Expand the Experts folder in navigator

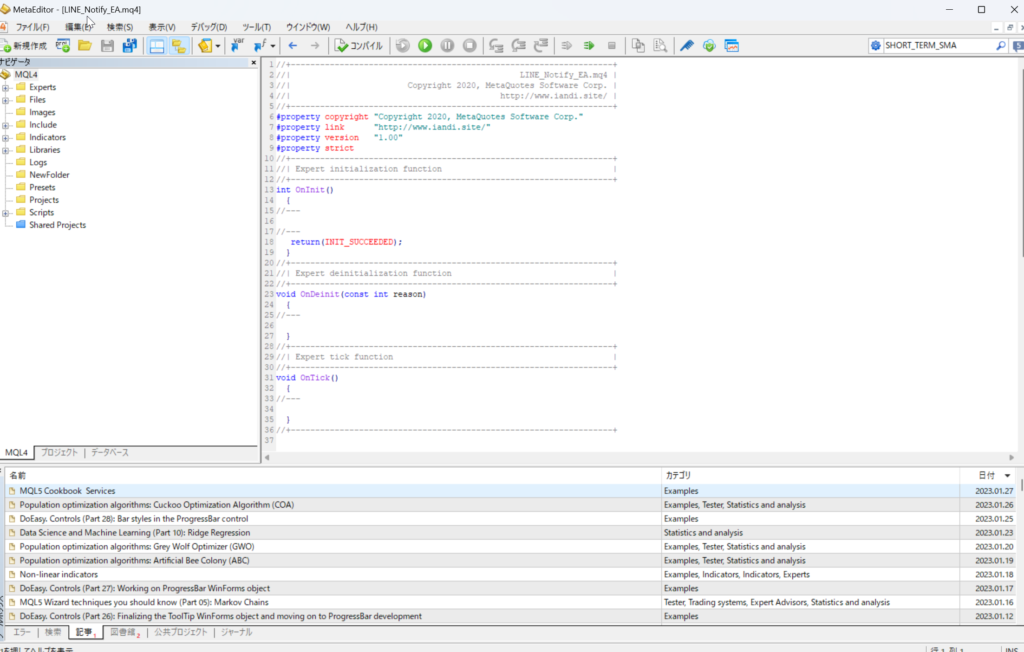pos(6,88)
